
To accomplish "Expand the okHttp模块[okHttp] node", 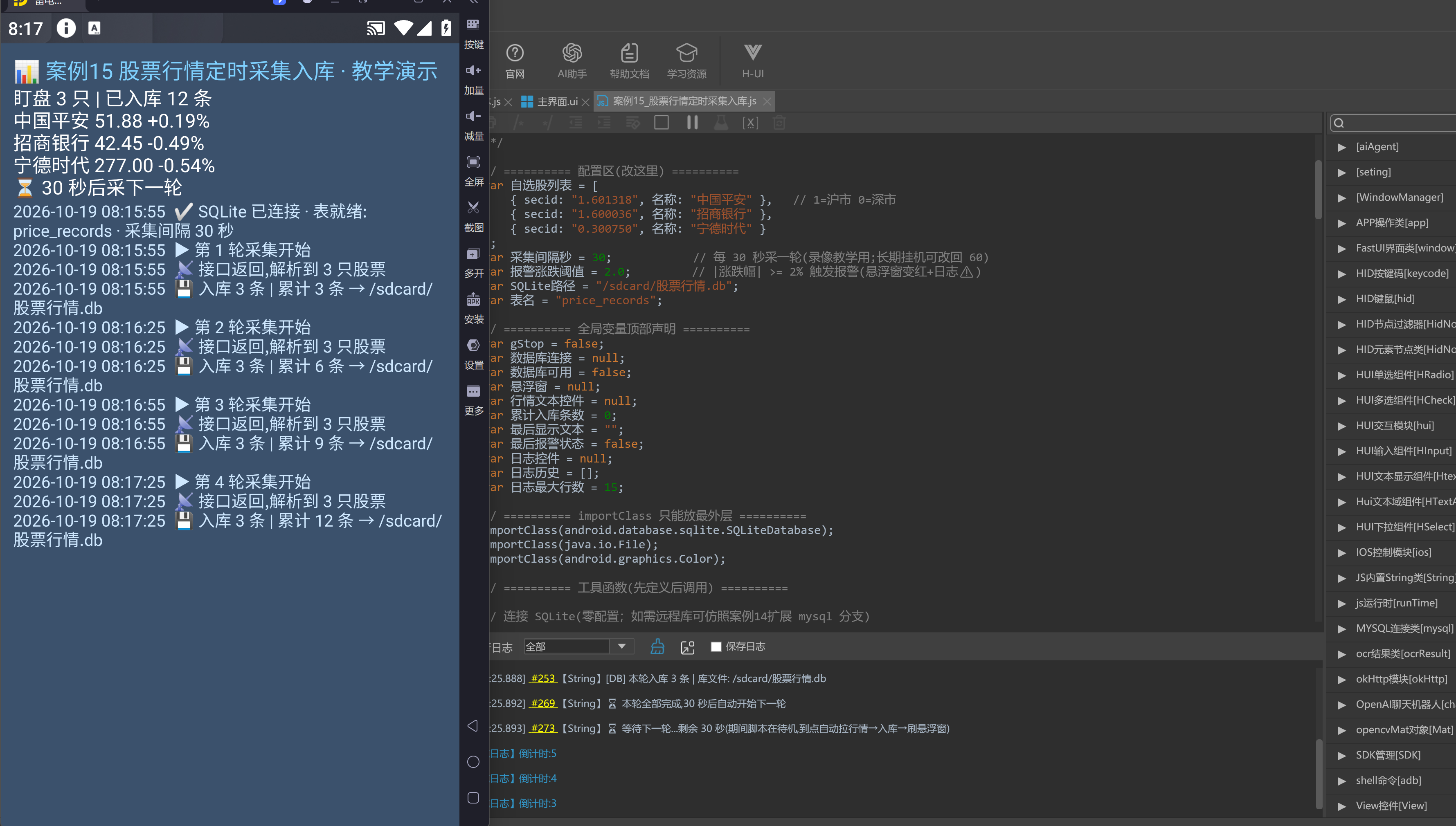I will tap(1341, 679).
